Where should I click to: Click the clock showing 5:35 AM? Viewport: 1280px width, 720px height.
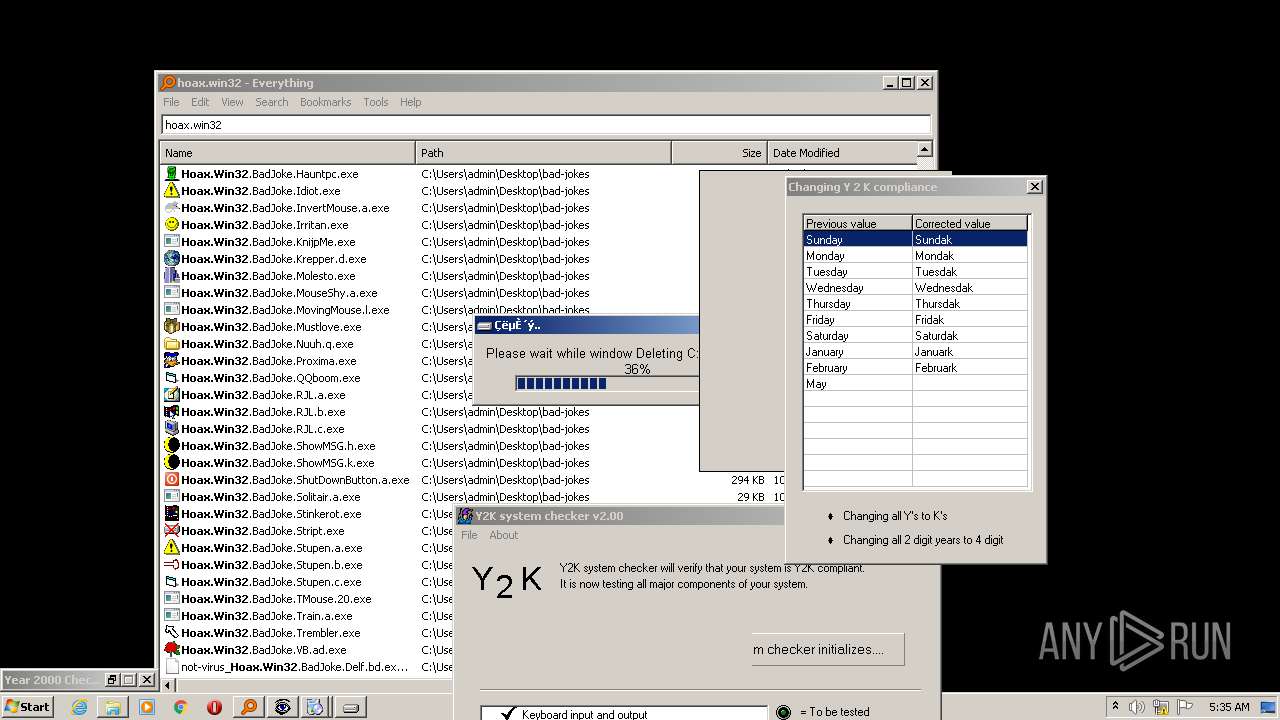1229,707
